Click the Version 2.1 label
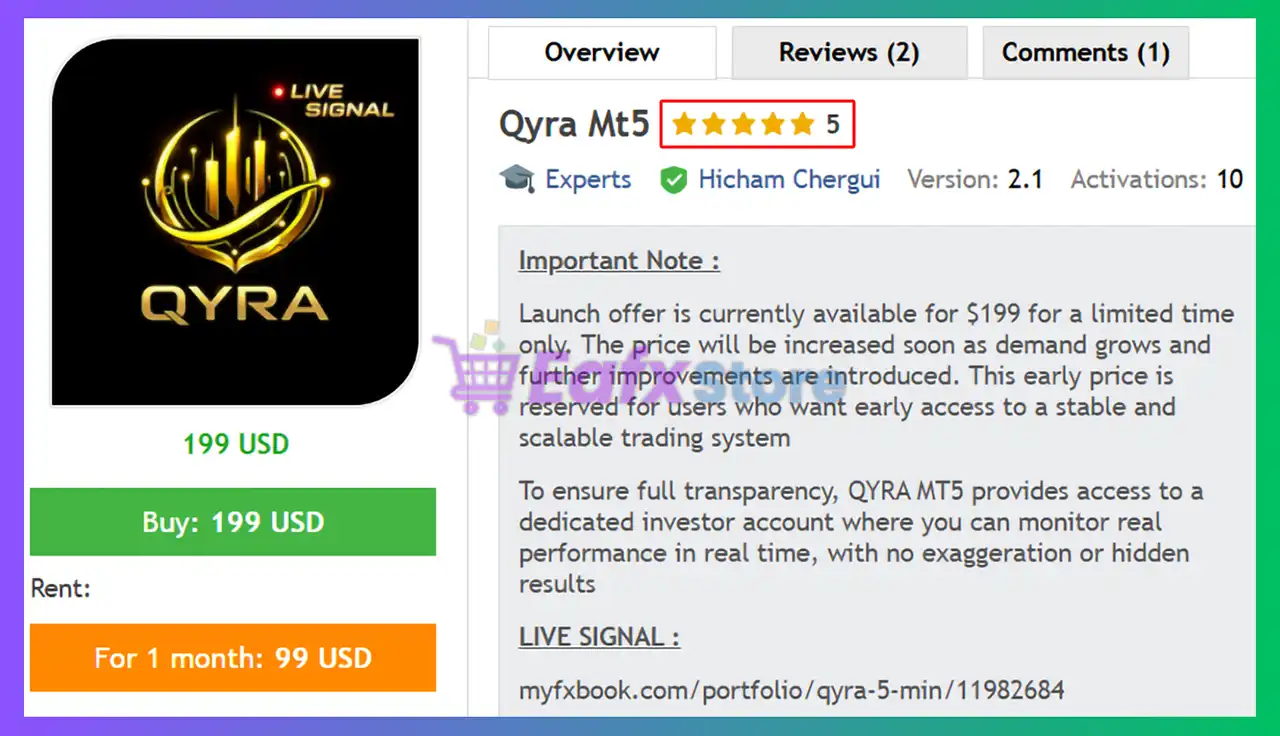This screenshot has height=736, width=1280. 975,180
